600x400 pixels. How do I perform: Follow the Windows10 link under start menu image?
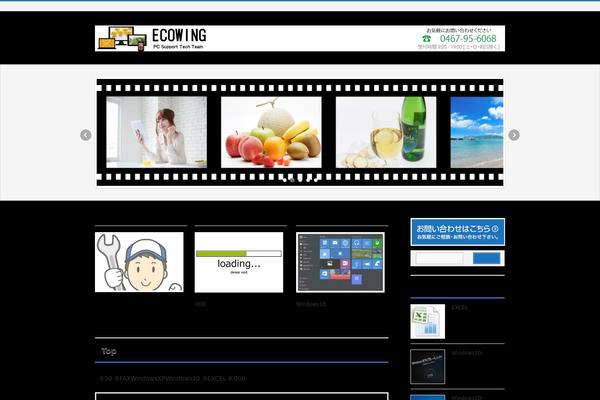(311, 304)
